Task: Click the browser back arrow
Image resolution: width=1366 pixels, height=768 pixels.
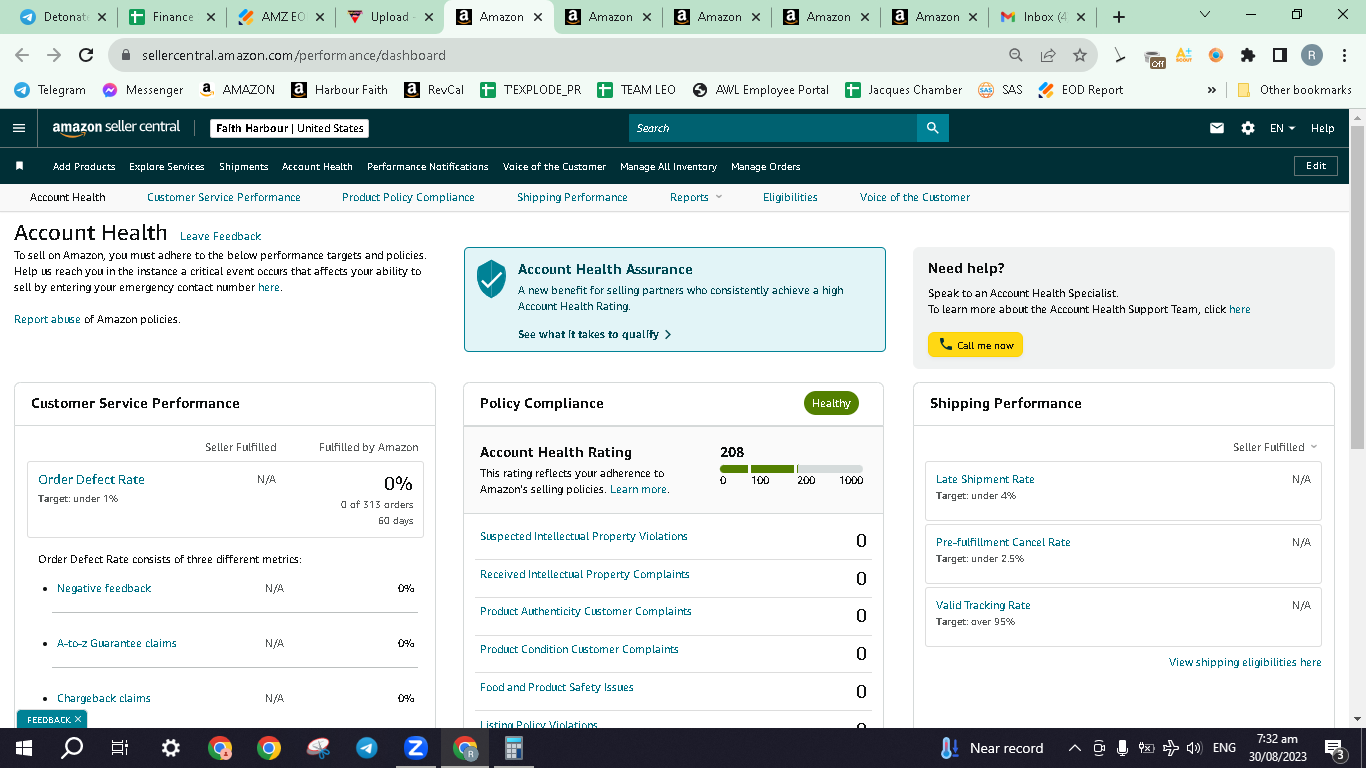Action: click(22, 55)
